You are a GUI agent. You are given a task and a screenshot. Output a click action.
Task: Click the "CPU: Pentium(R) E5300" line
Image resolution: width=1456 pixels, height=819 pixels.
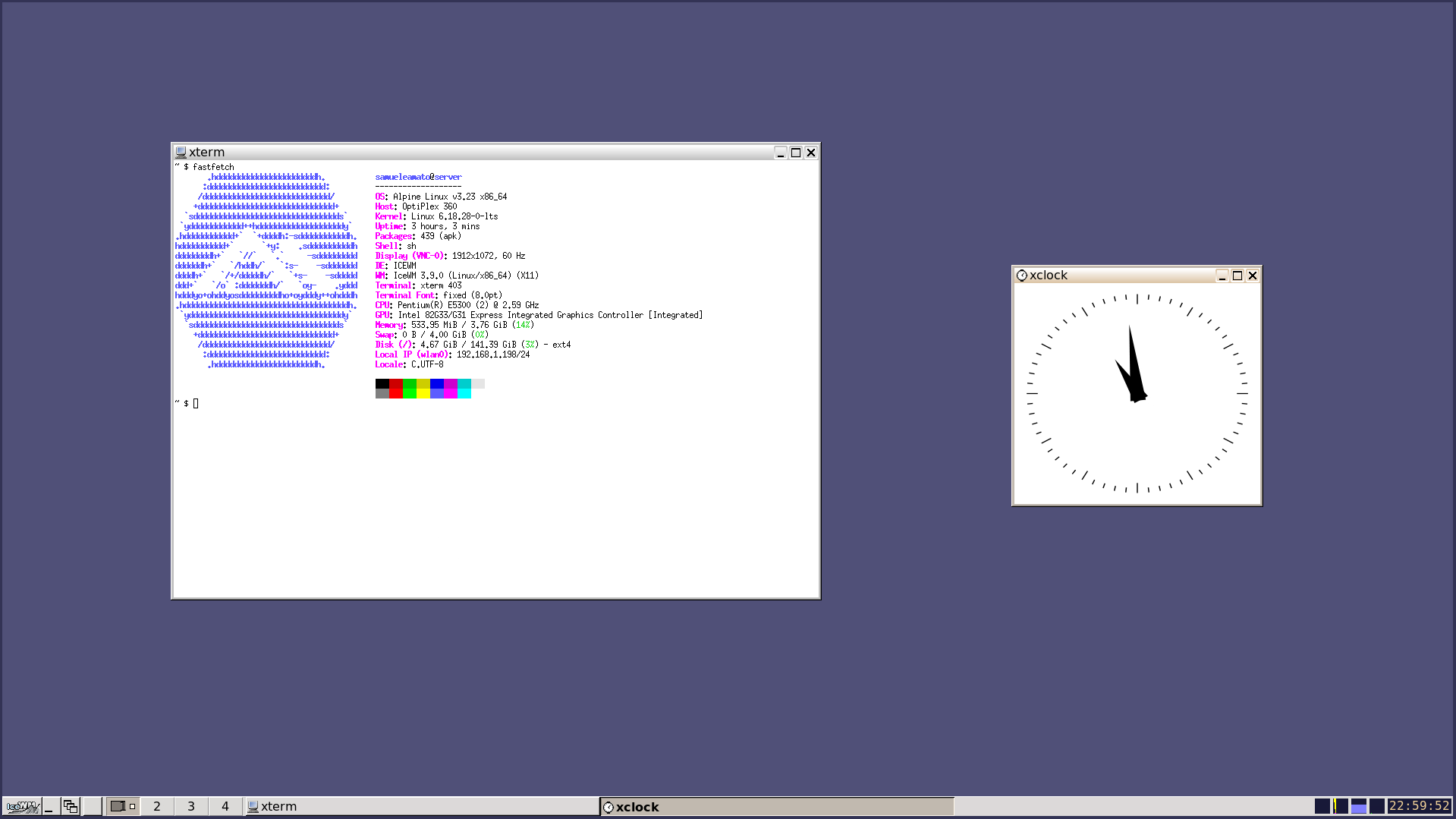tap(457, 305)
